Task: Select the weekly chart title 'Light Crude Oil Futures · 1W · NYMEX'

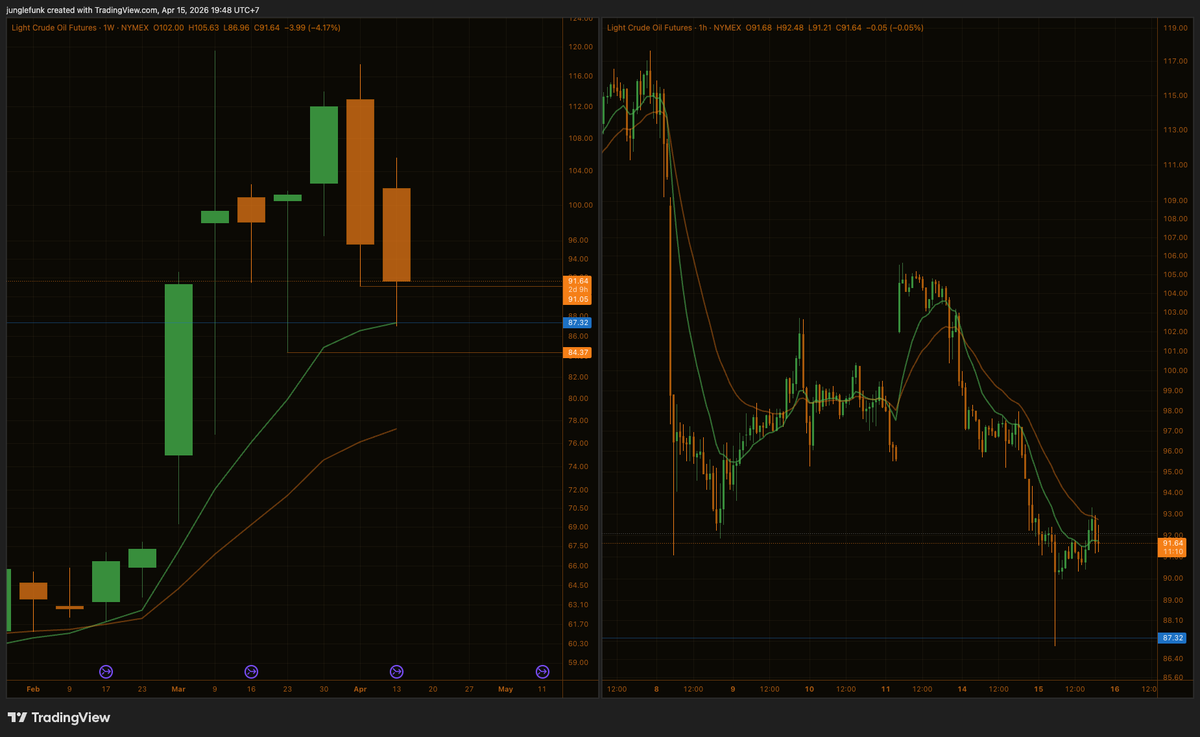Action: [79, 28]
